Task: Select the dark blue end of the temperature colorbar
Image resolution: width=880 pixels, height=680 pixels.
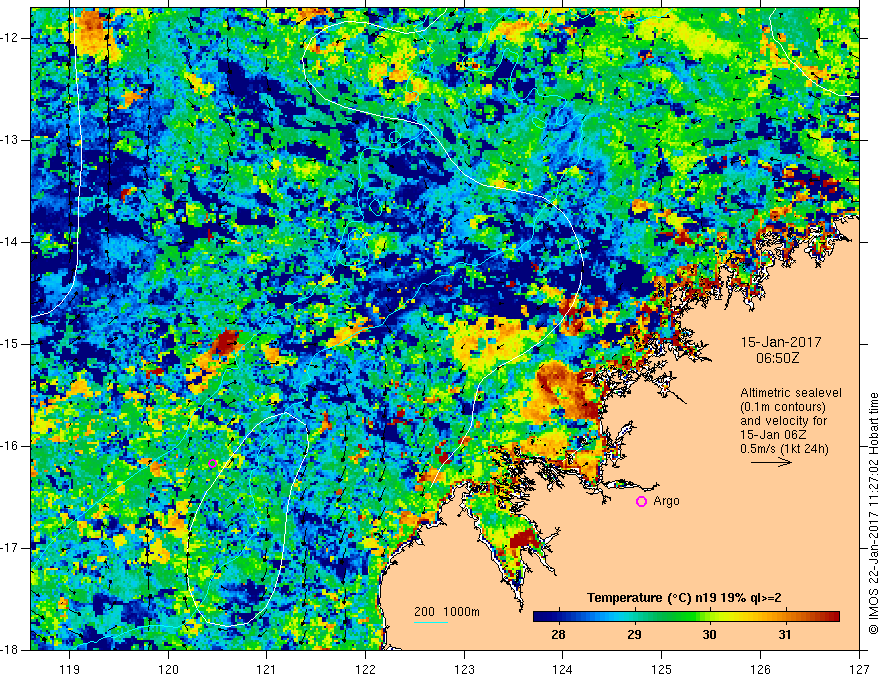Action: click(x=542, y=617)
